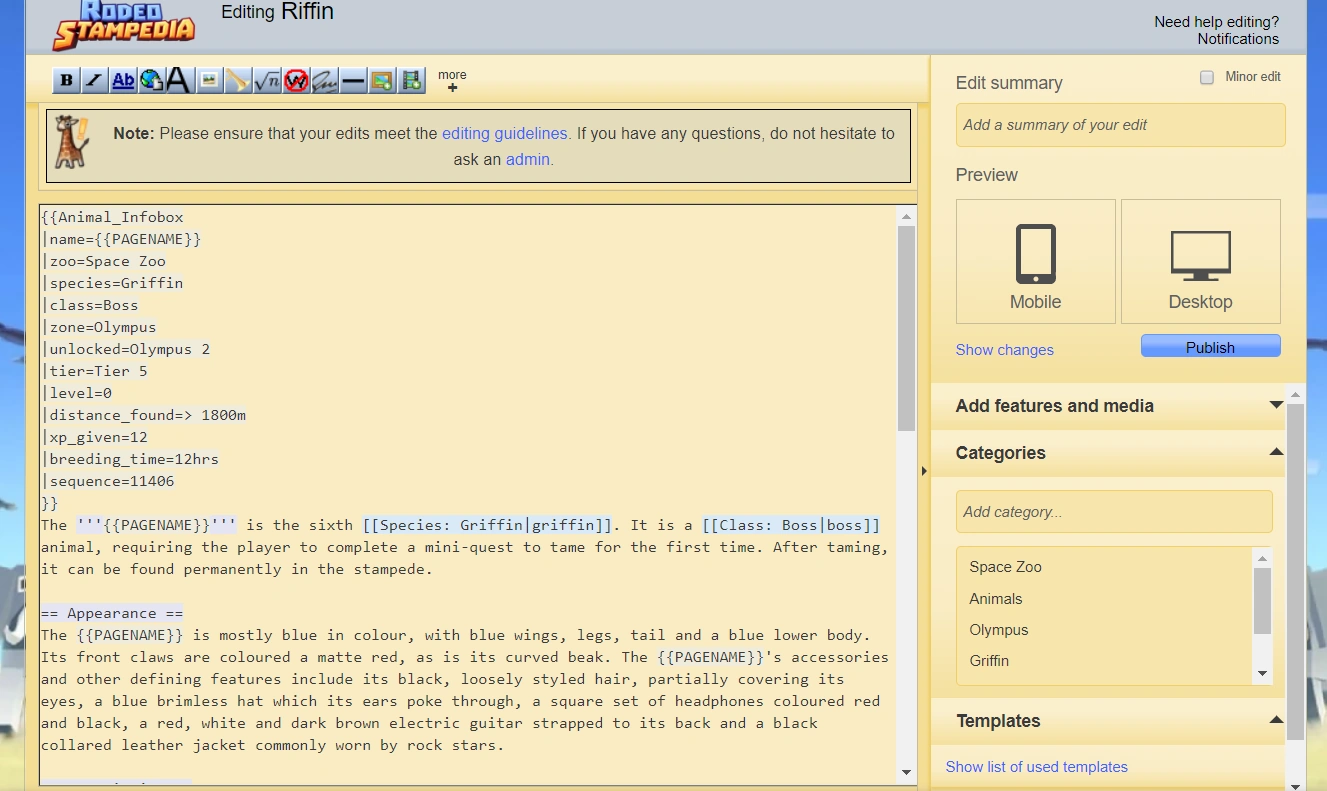Click the line reading |zoo=Space Zoo
1327x791 pixels.
[104, 261]
